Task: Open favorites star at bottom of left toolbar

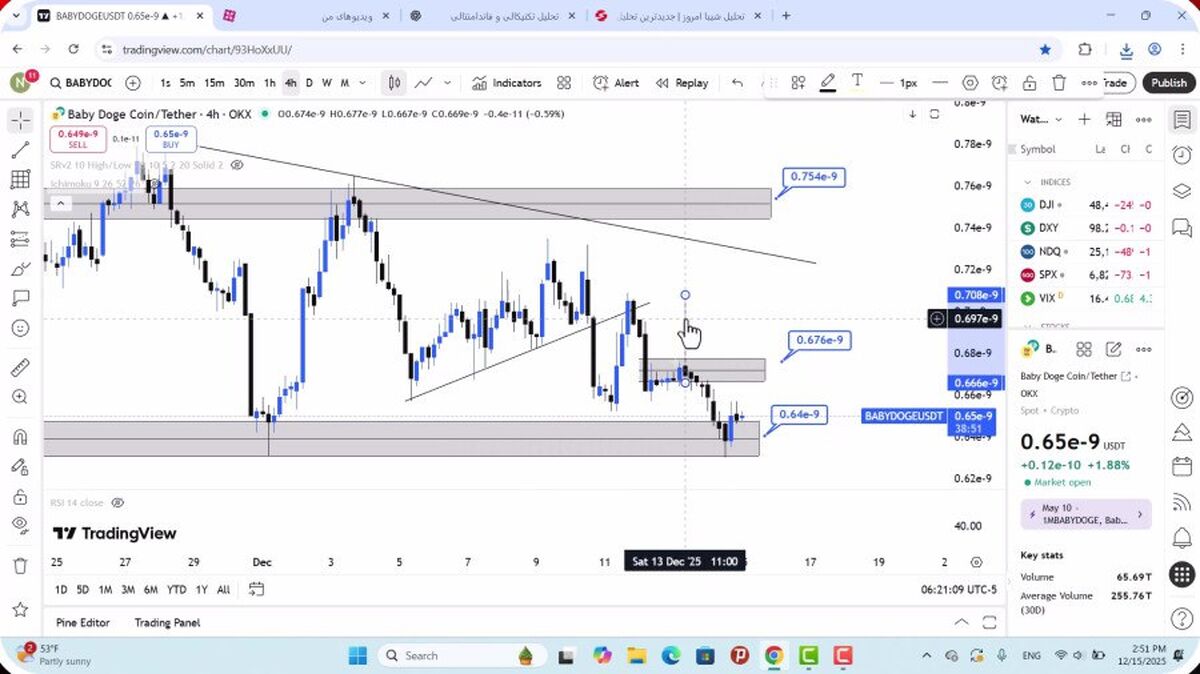Action: [20, 609]
